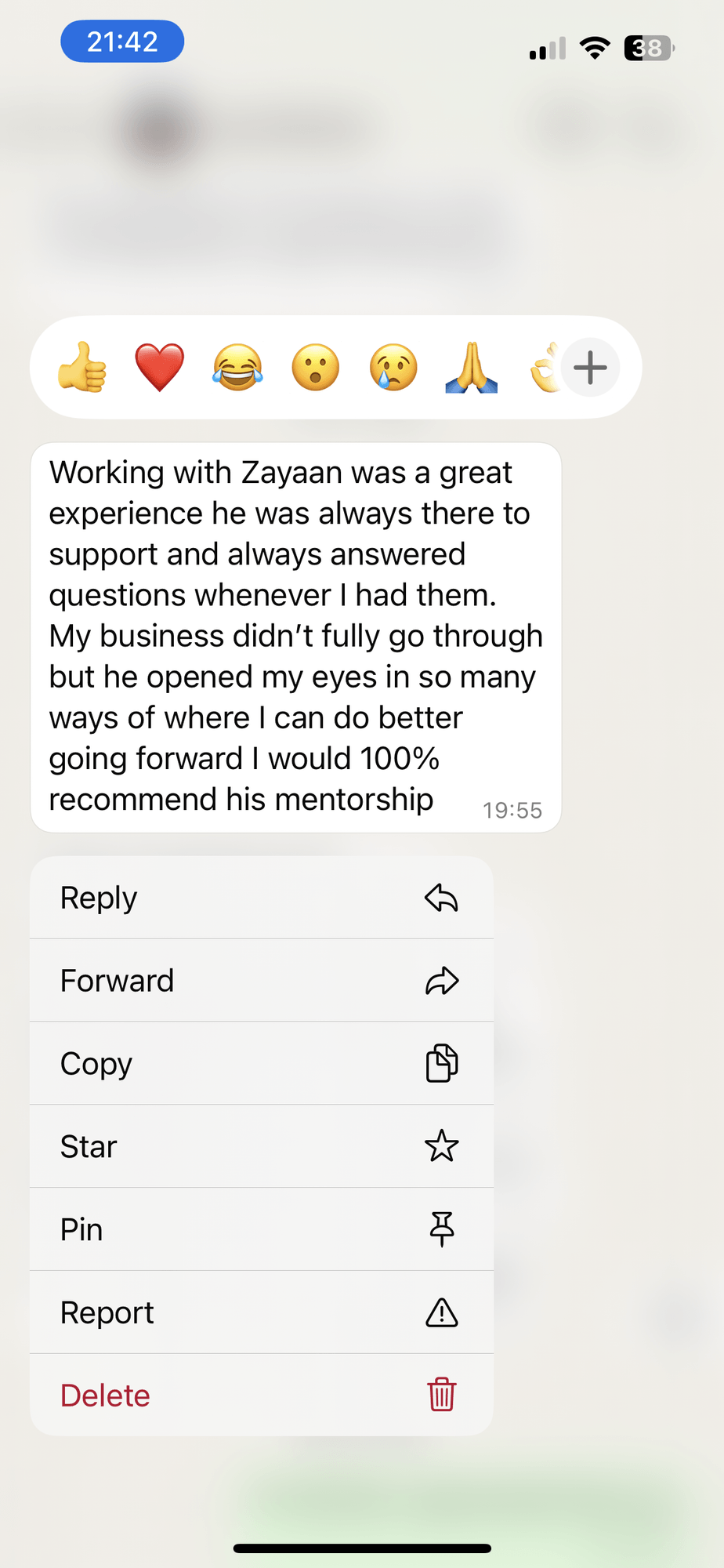Open more emoji reactions with plus button
The image size is (724, 1568).
(591, 367)
